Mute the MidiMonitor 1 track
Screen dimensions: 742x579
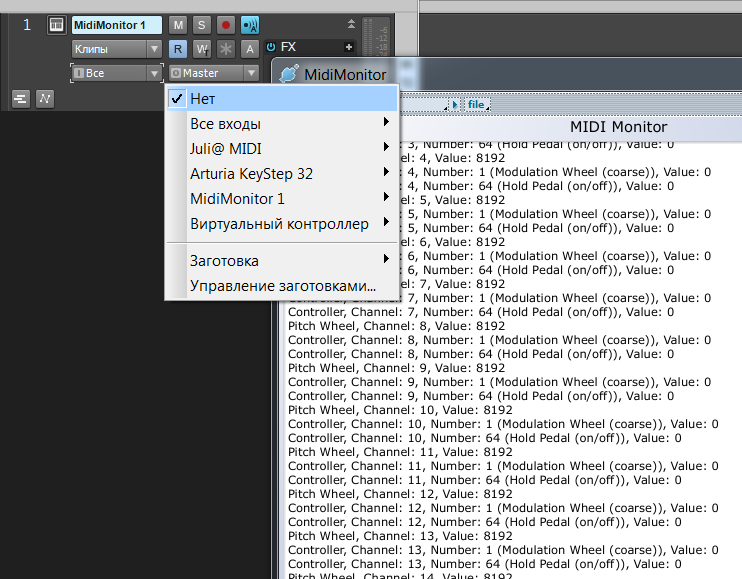pyautogui.click(x=178, y=25)
